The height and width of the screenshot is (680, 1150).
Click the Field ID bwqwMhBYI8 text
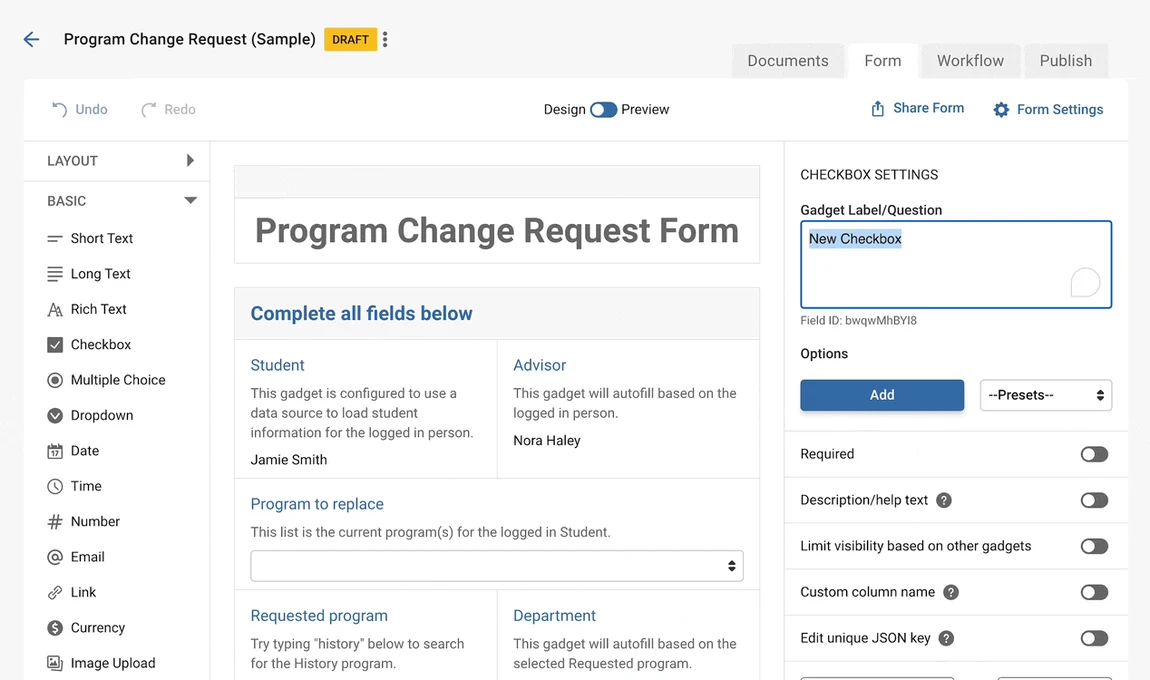[x=858, y=321]
